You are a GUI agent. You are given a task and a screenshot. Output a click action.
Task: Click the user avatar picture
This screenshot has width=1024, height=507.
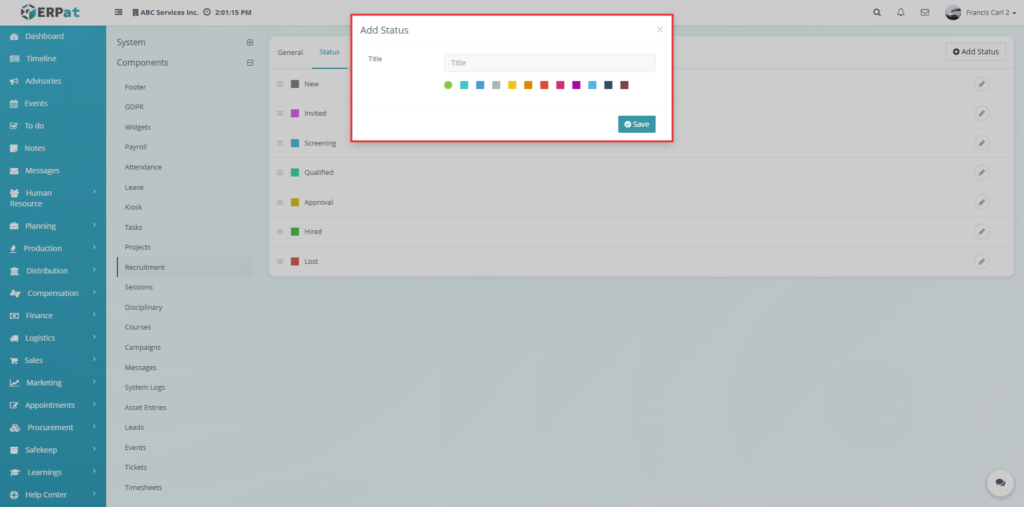[x=953, y=12]
